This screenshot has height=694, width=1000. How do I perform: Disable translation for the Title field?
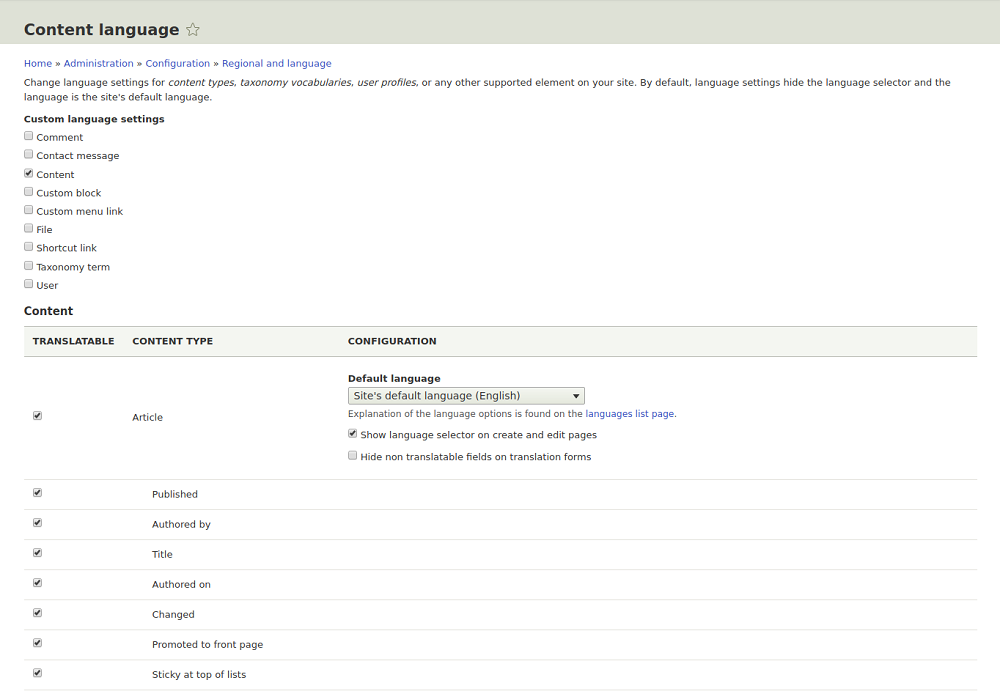coord(38,553)
